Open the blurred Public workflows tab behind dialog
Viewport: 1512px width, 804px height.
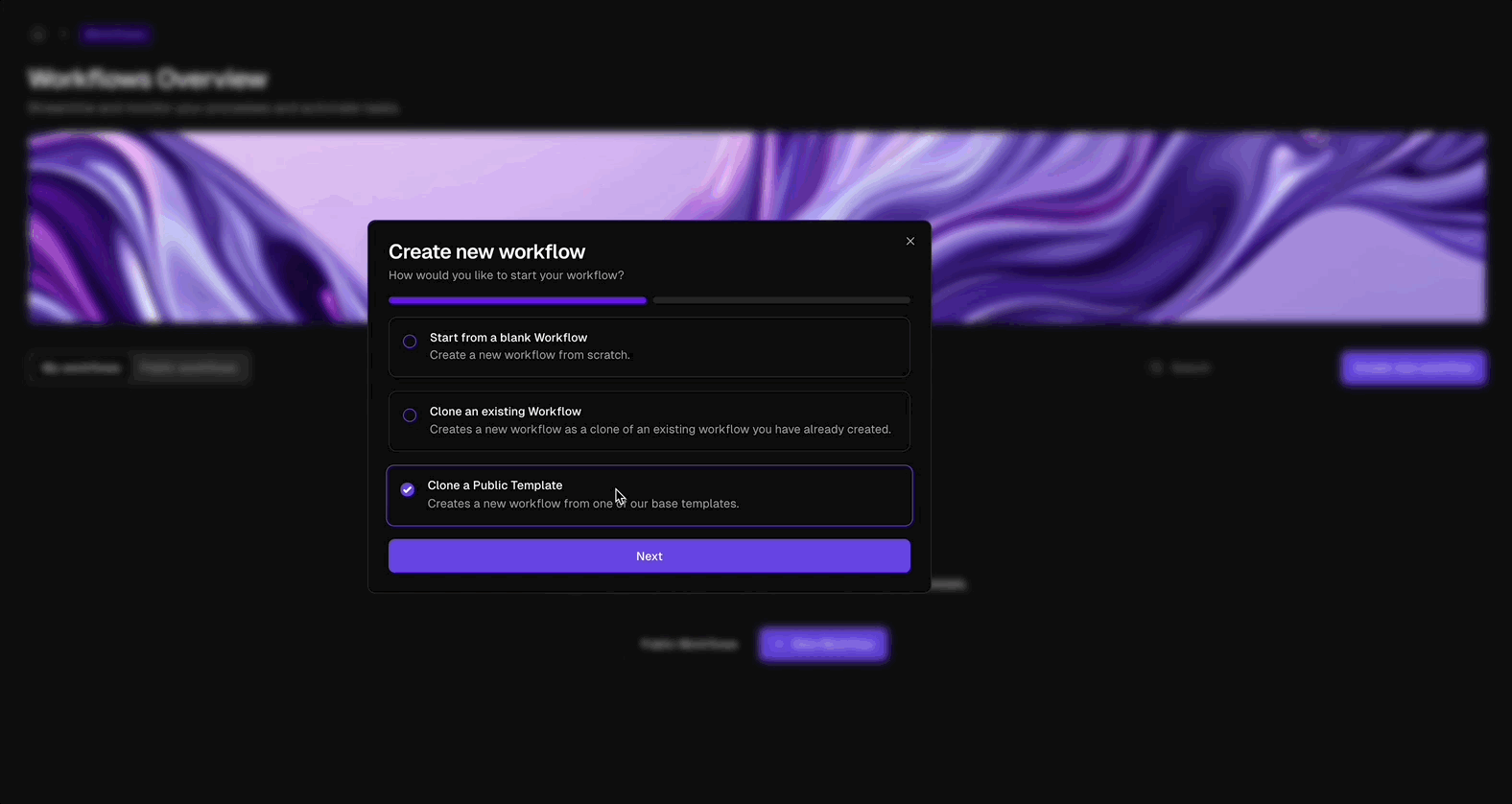coord(189,367)
